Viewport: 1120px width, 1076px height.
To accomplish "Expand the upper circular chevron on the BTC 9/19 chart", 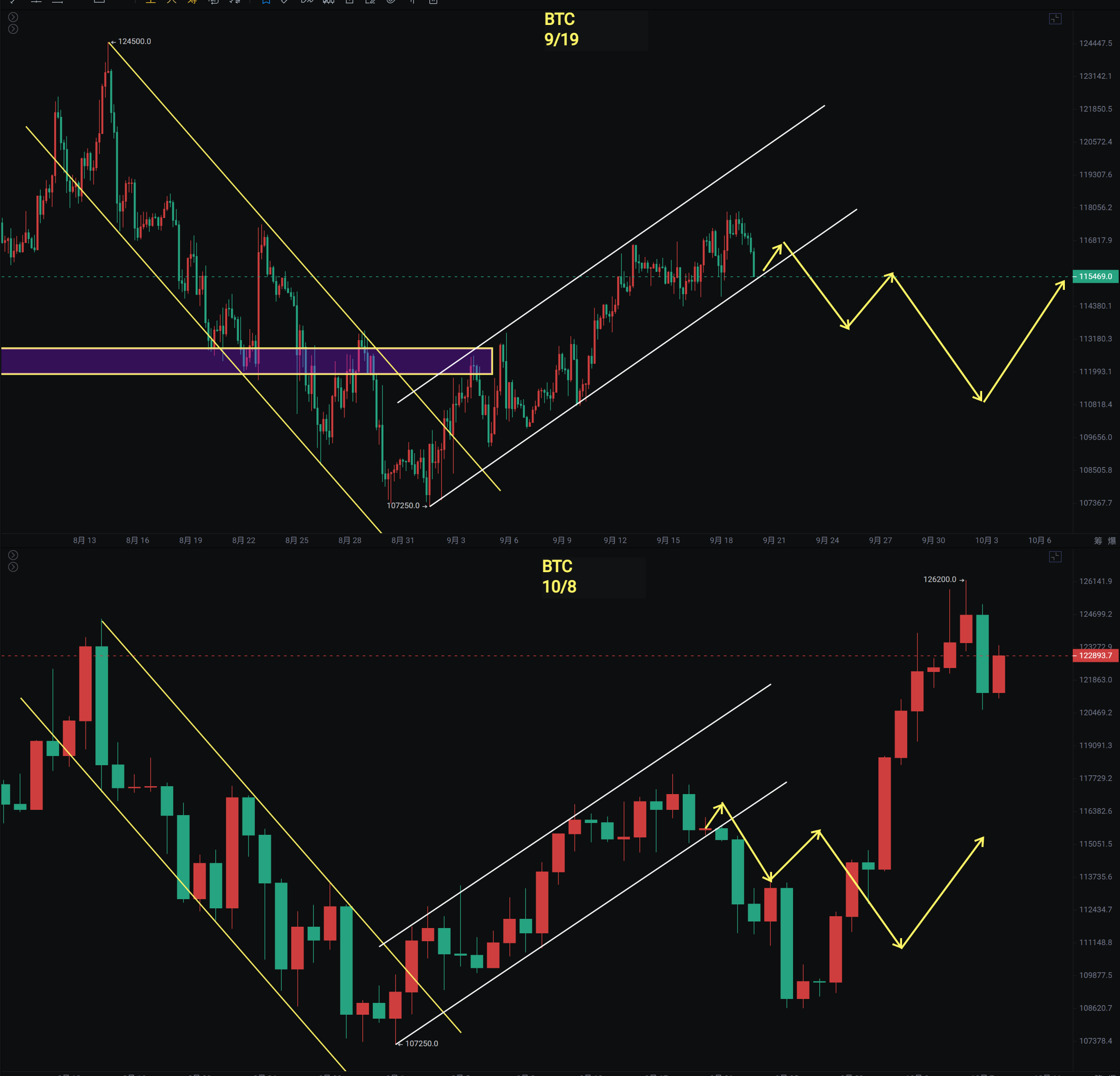I will 13,17.
